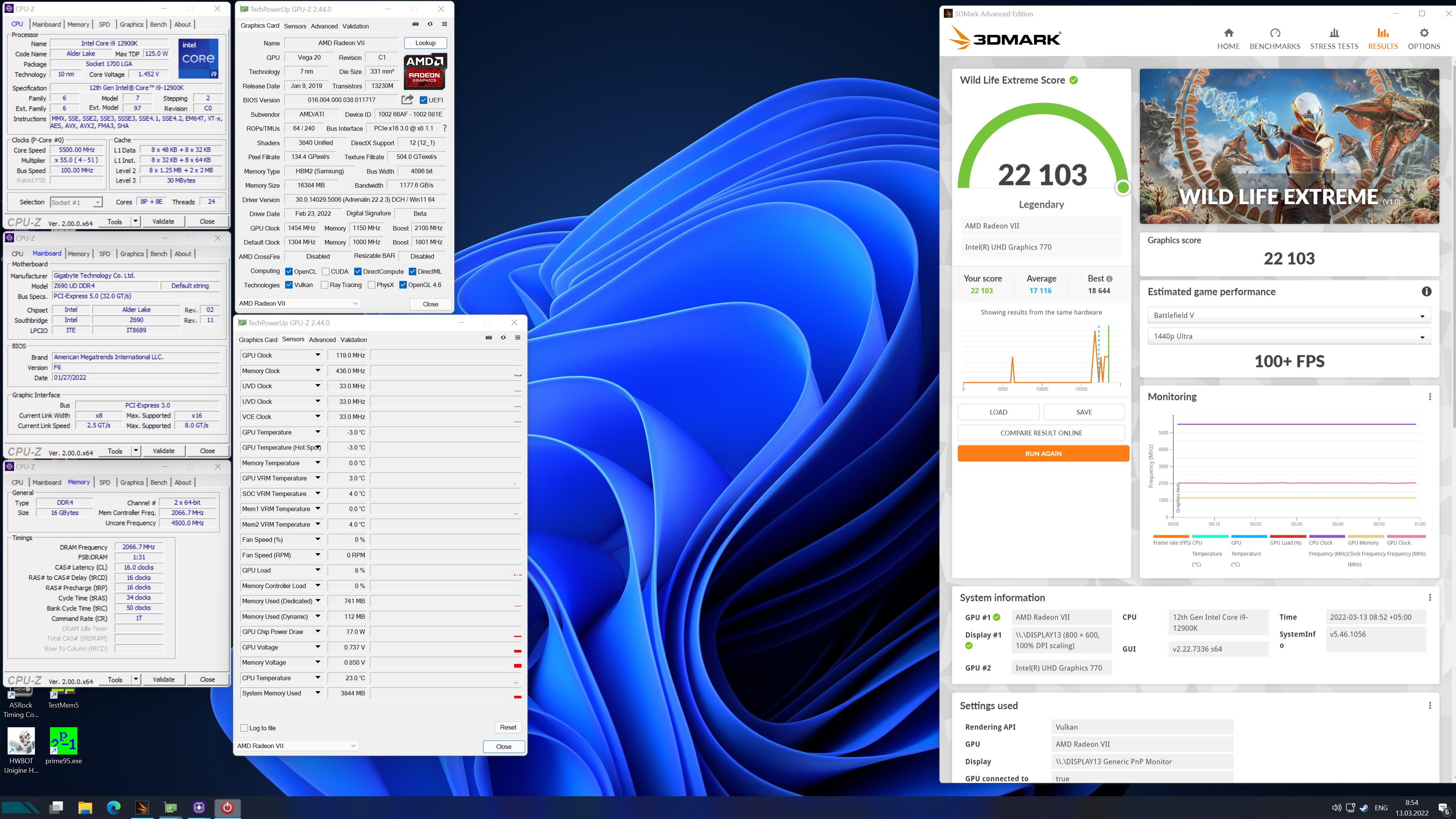Open Settings used three-dot menu
The image size is (1456, 819).
click(x=1430, y=705)
